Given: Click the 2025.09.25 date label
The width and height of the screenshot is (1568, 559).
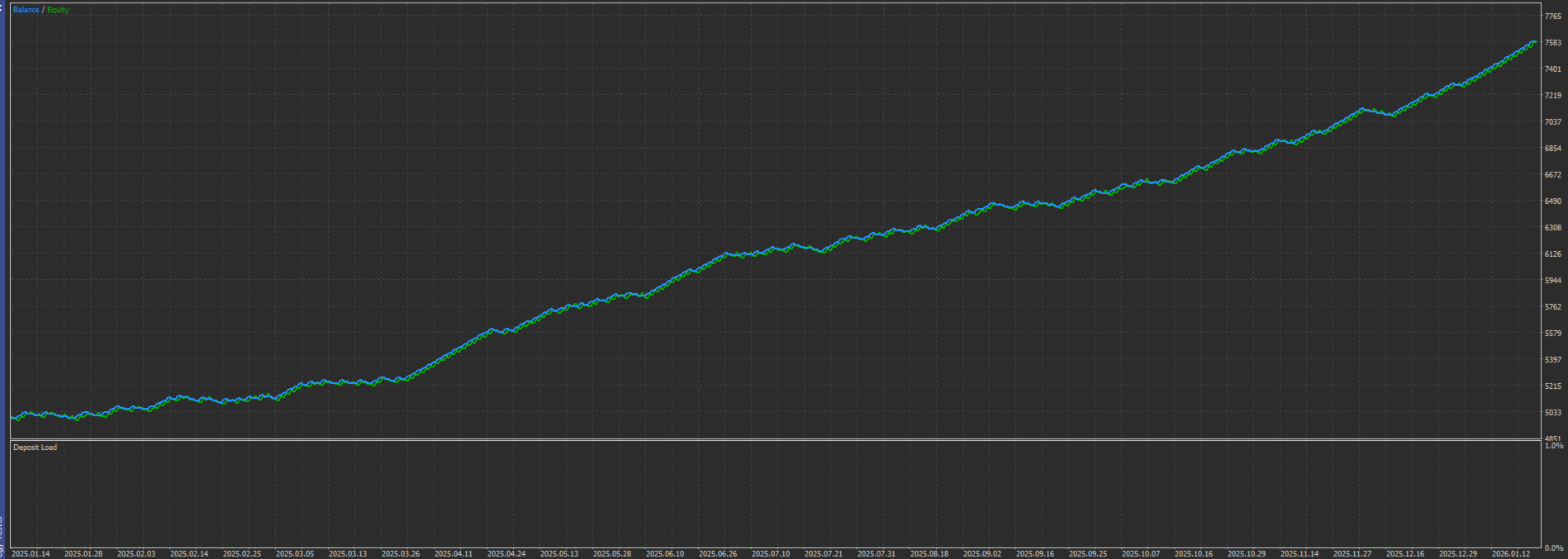Looking at the screenshot, I should pyautogui.click(x=1088, y=554).
